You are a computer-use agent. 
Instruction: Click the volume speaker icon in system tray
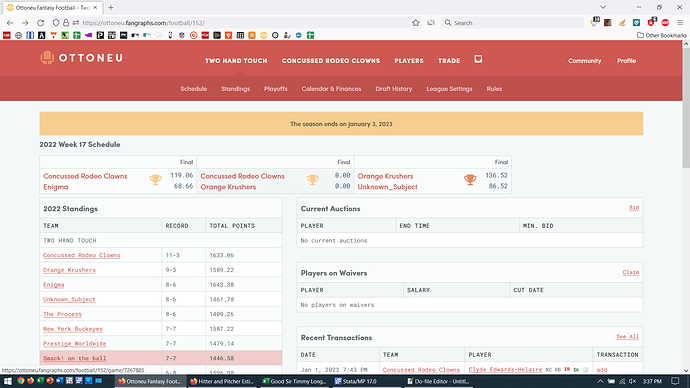point(632,381)
